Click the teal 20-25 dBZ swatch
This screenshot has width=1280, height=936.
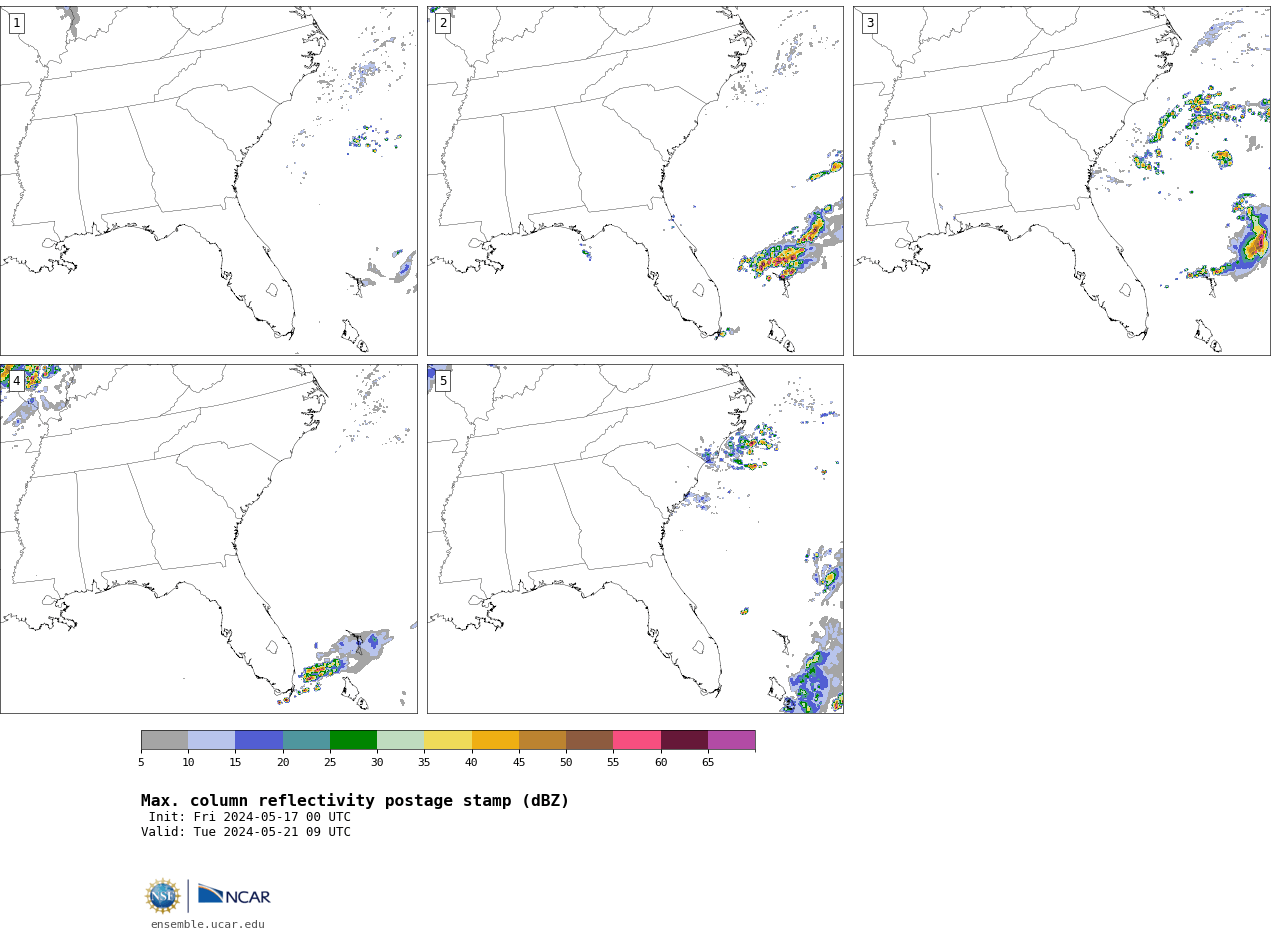pos(306,740)
